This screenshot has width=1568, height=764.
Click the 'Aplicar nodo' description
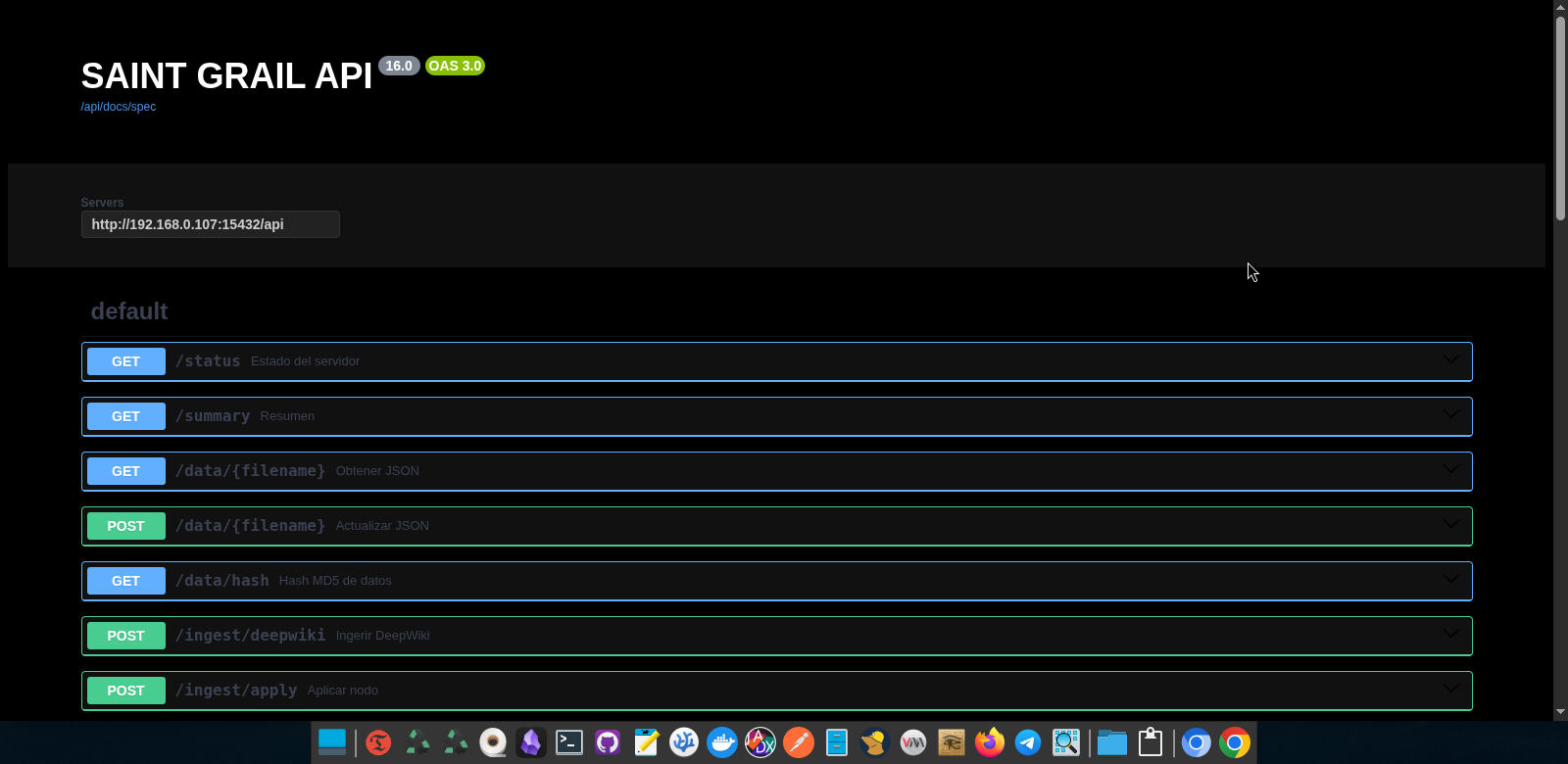(343, 691)
